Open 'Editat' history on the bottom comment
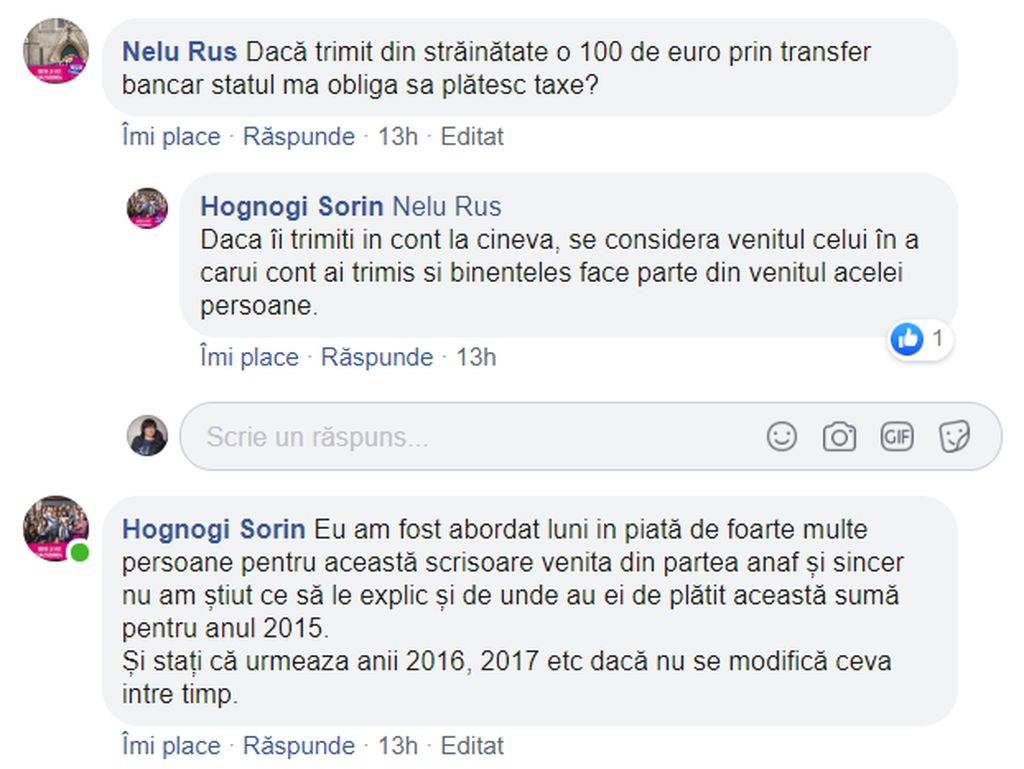Viewport: 1024px width, 769px height. (472, 746)
